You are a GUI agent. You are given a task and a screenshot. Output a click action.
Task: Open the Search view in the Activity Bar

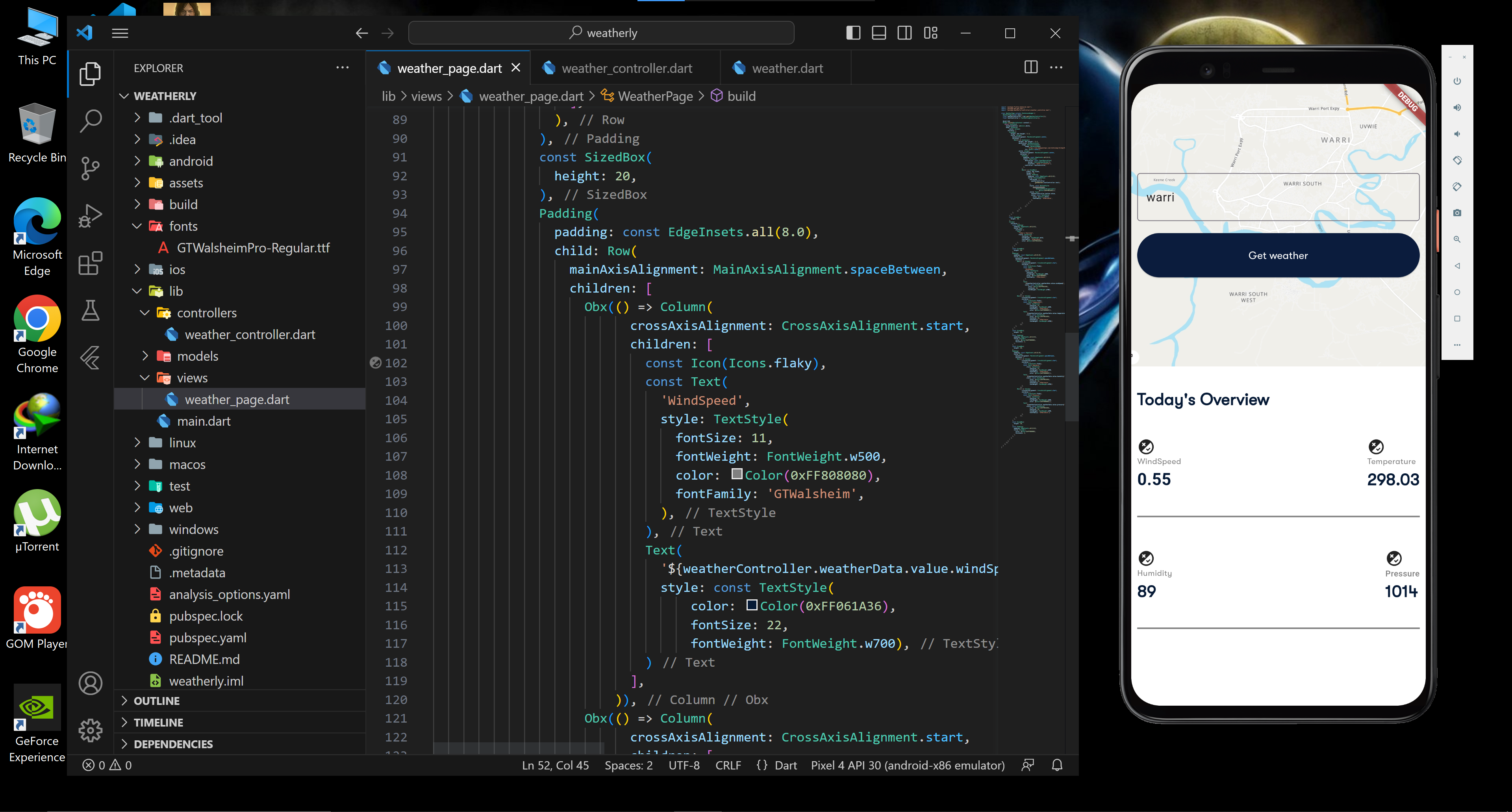(90, 120)
